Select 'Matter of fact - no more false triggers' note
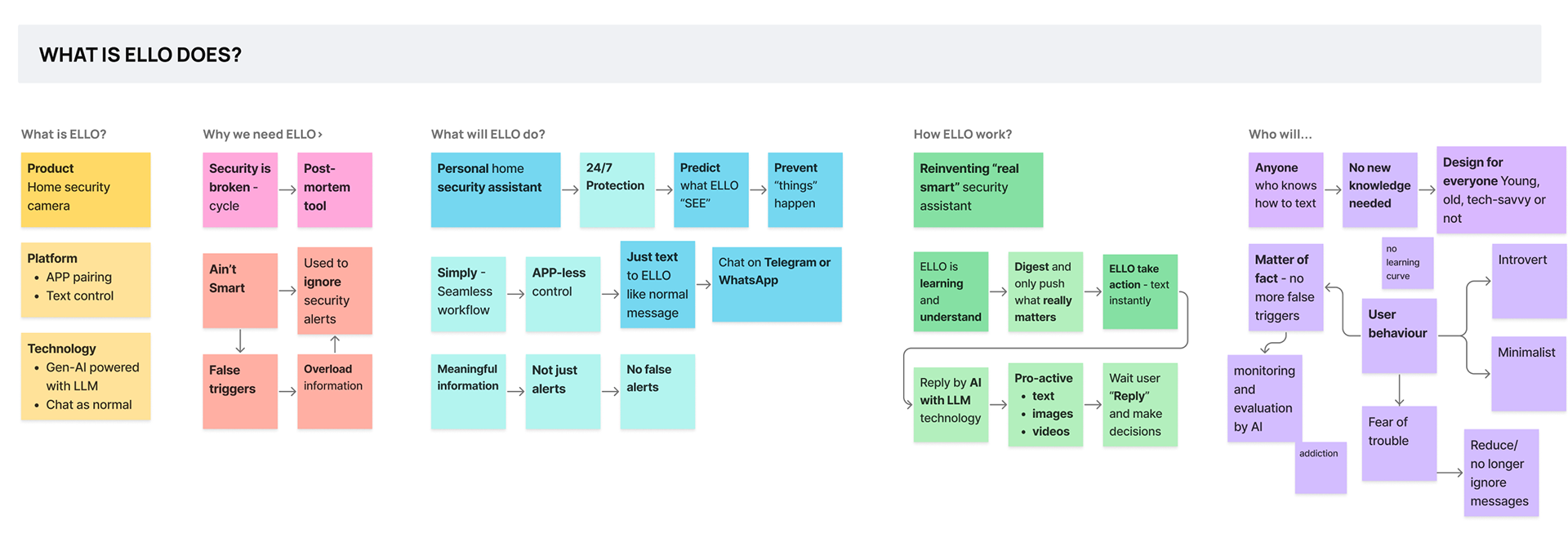 pos(1285,287)
